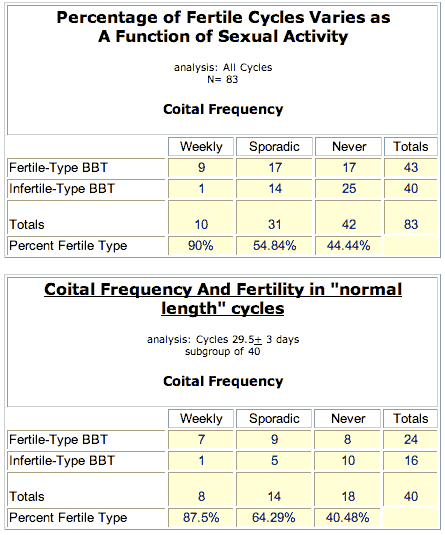Screen dimensions: 445x535
Task: Click the 90% percent fertile cell
Action: pos(201,246)
